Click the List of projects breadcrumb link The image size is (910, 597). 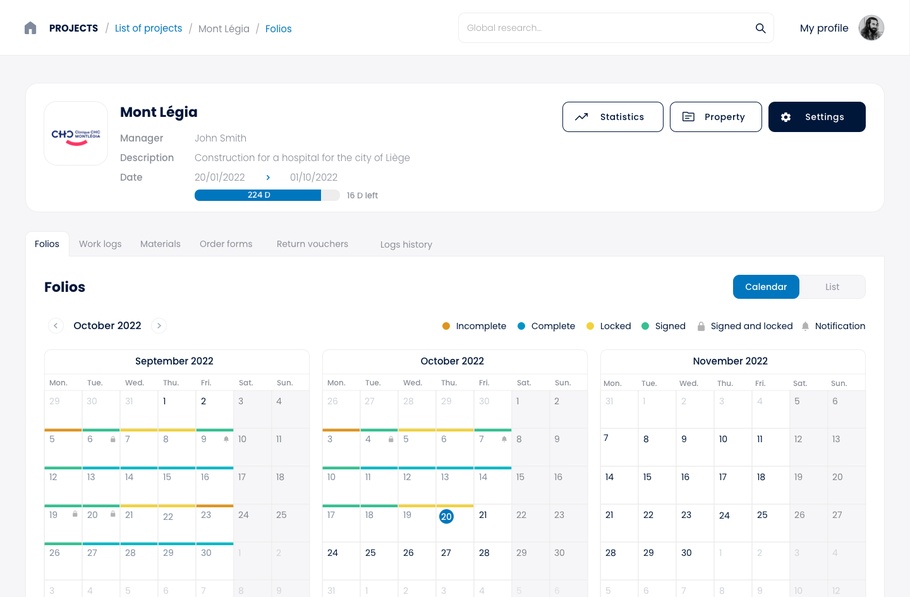pos(148,28)
